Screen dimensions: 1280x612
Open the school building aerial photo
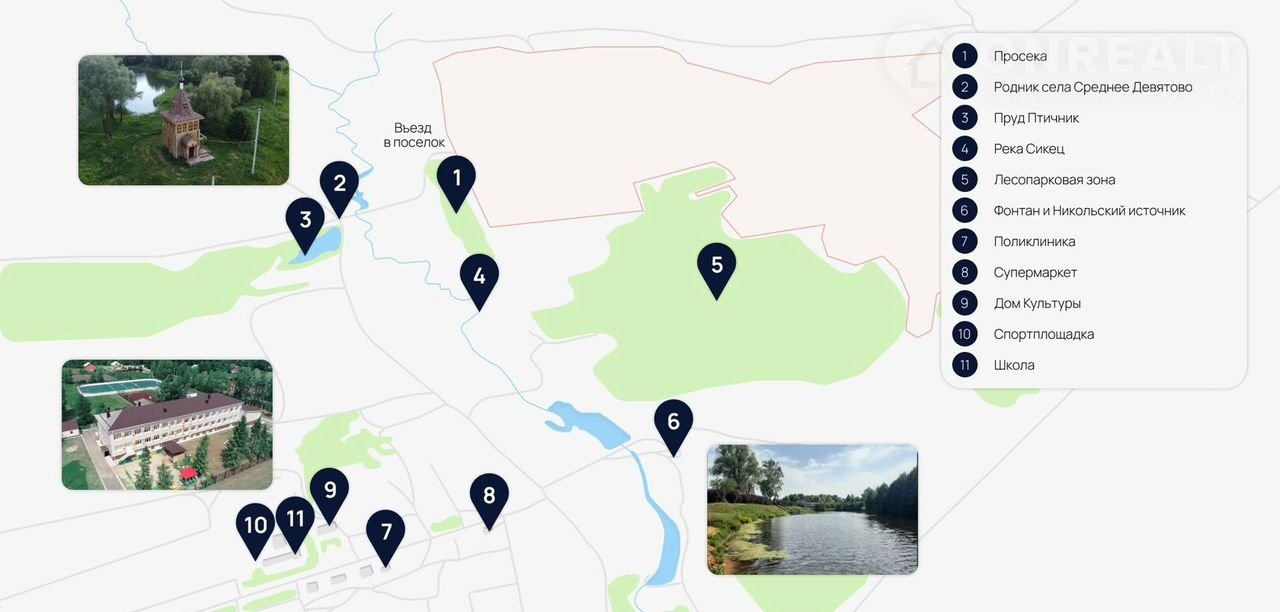click(x=167, y=424)
